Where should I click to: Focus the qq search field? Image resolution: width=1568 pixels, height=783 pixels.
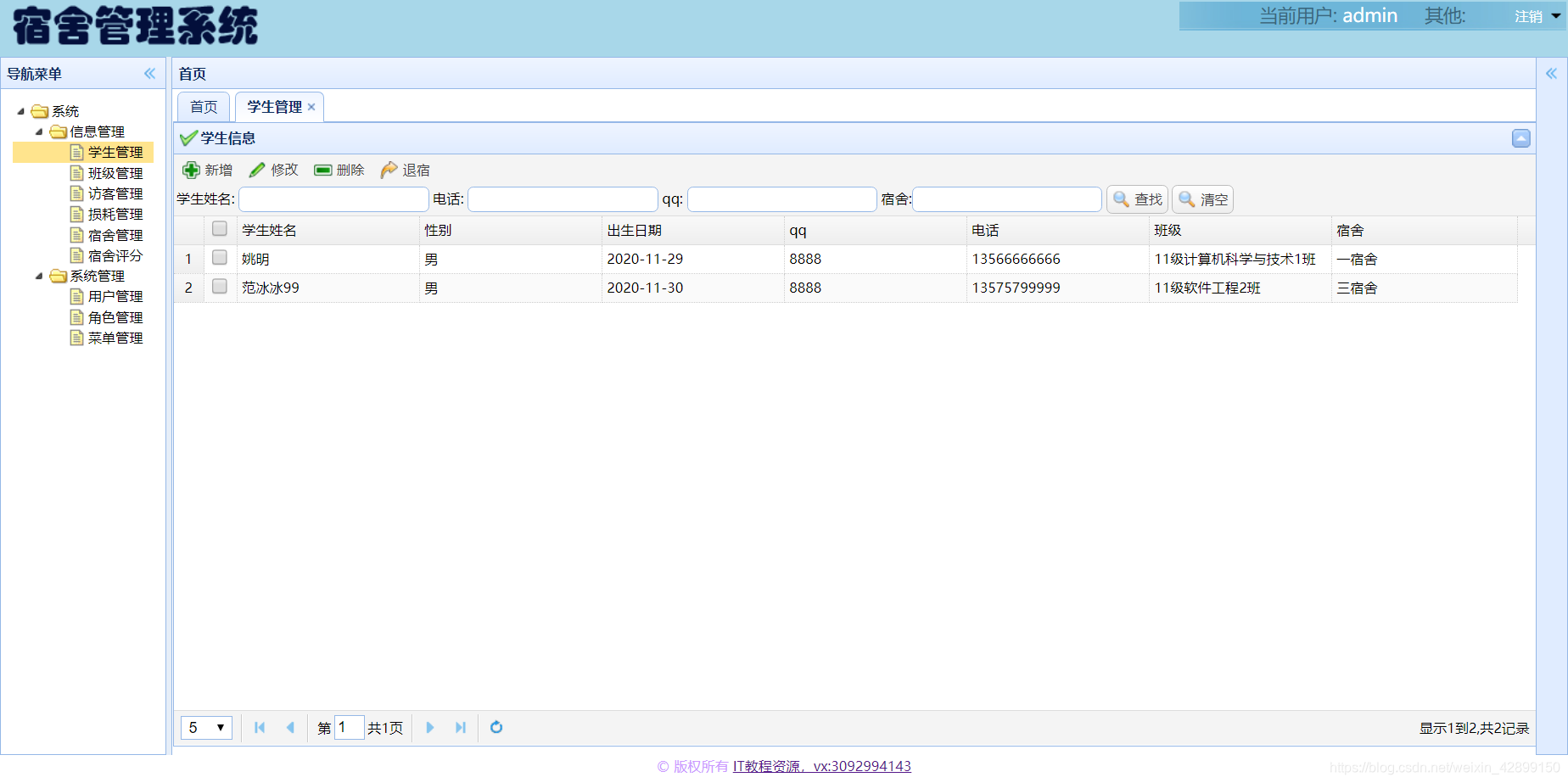coord(781,199)
